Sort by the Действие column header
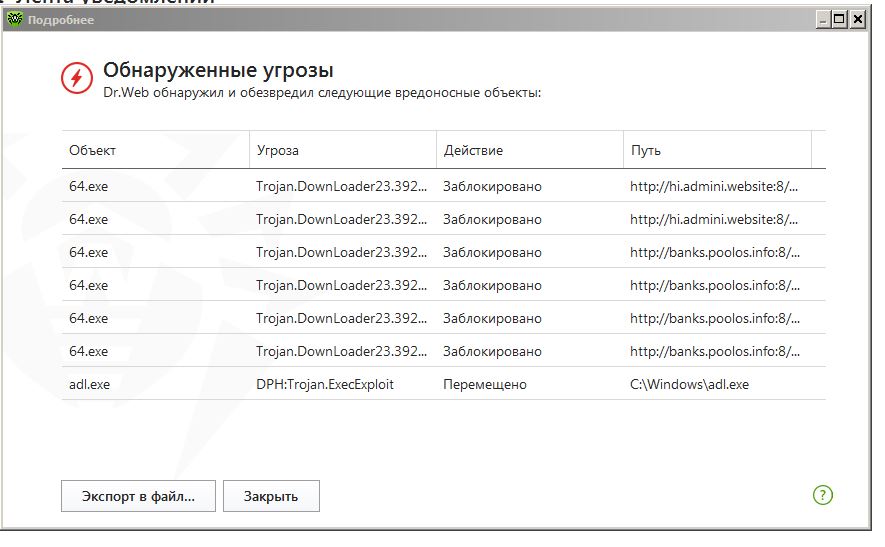 (x=530, y=150)
